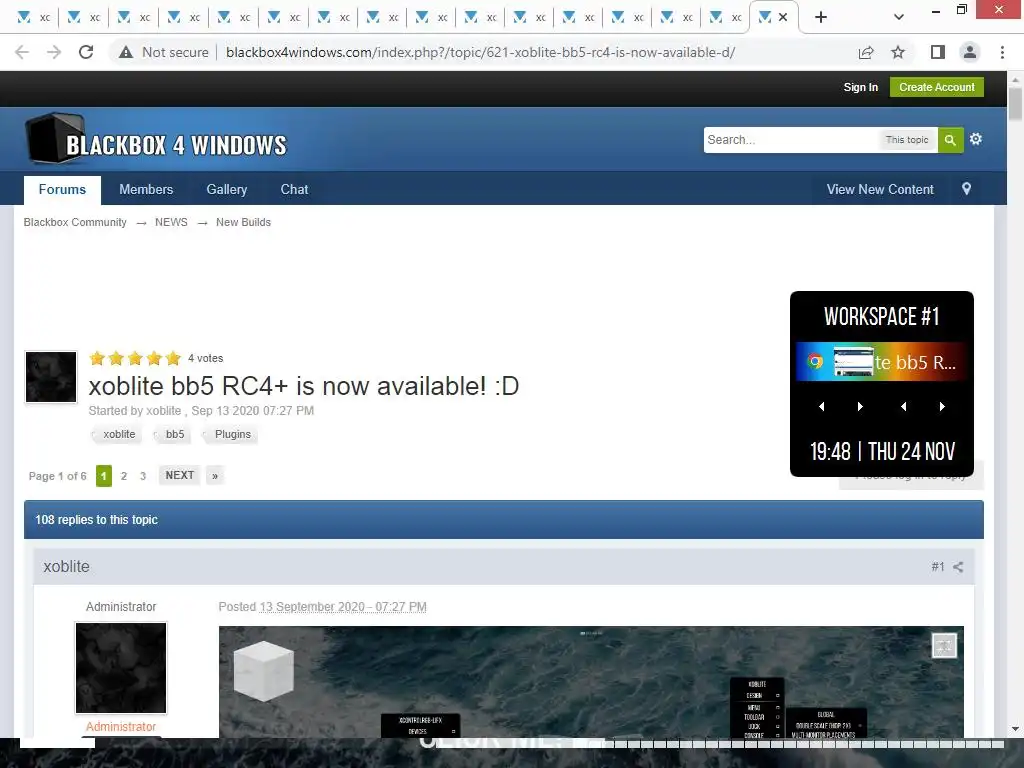Click the Chrome icon in workspace widget
This screenshot has height=768, width=1024.
point(815,361)
